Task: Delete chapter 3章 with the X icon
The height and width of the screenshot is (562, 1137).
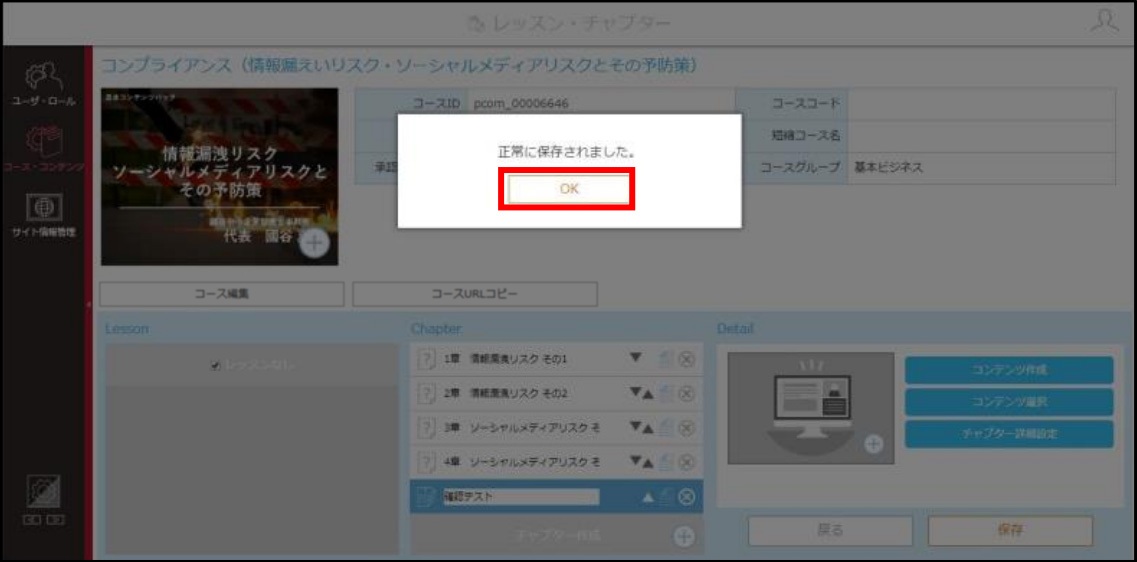Action: (x=687, y=428)
